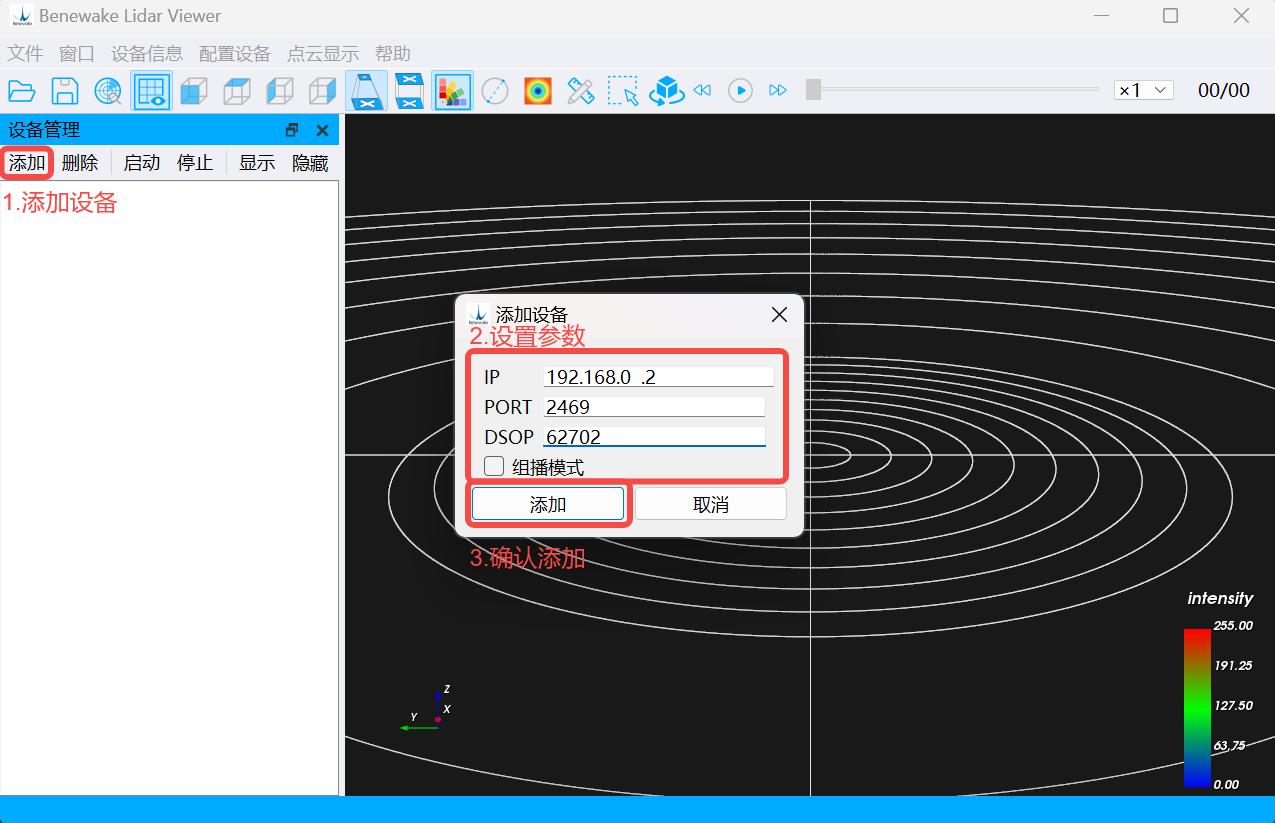This screenshot has height=823, width=1275.
Task: Click 添加 in the 设备管理 panel toolbar
Action: [x=27, y=163]
